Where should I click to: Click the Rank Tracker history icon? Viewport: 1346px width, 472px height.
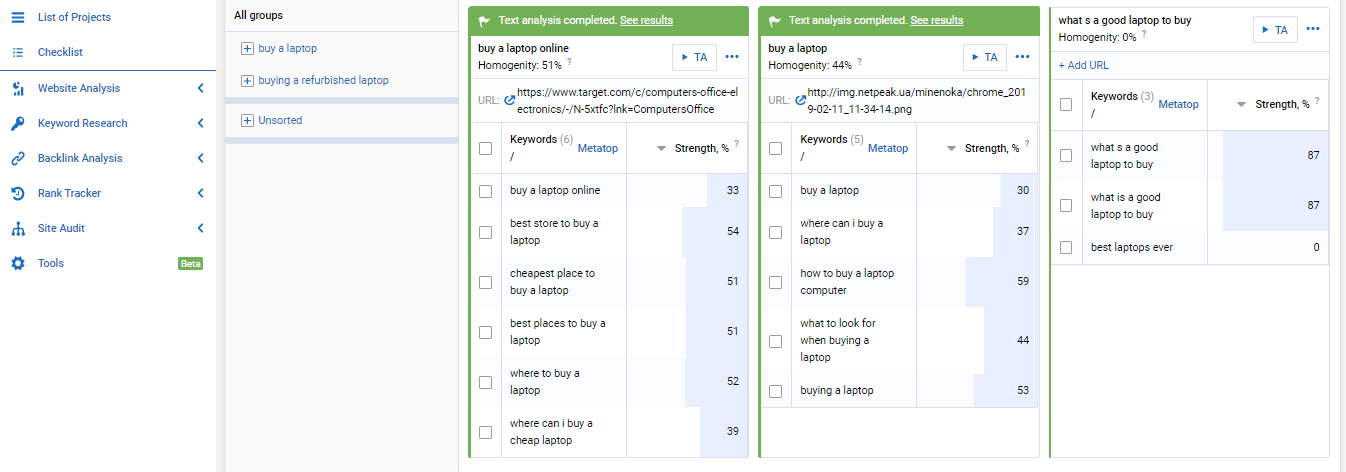coord(17,193)
